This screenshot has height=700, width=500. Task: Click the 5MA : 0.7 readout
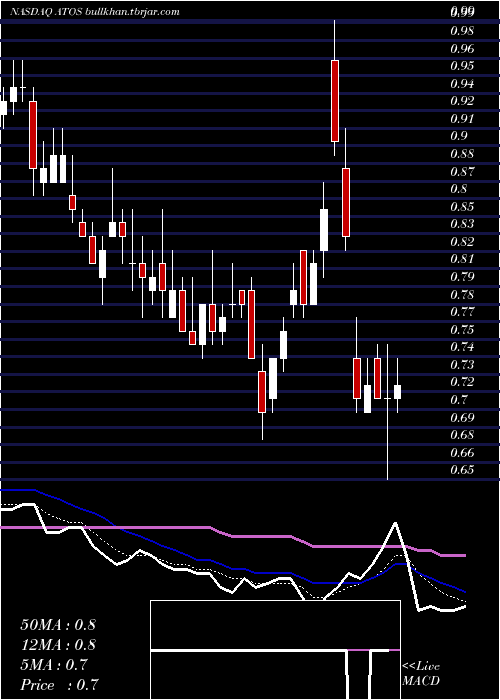[55, 665]
